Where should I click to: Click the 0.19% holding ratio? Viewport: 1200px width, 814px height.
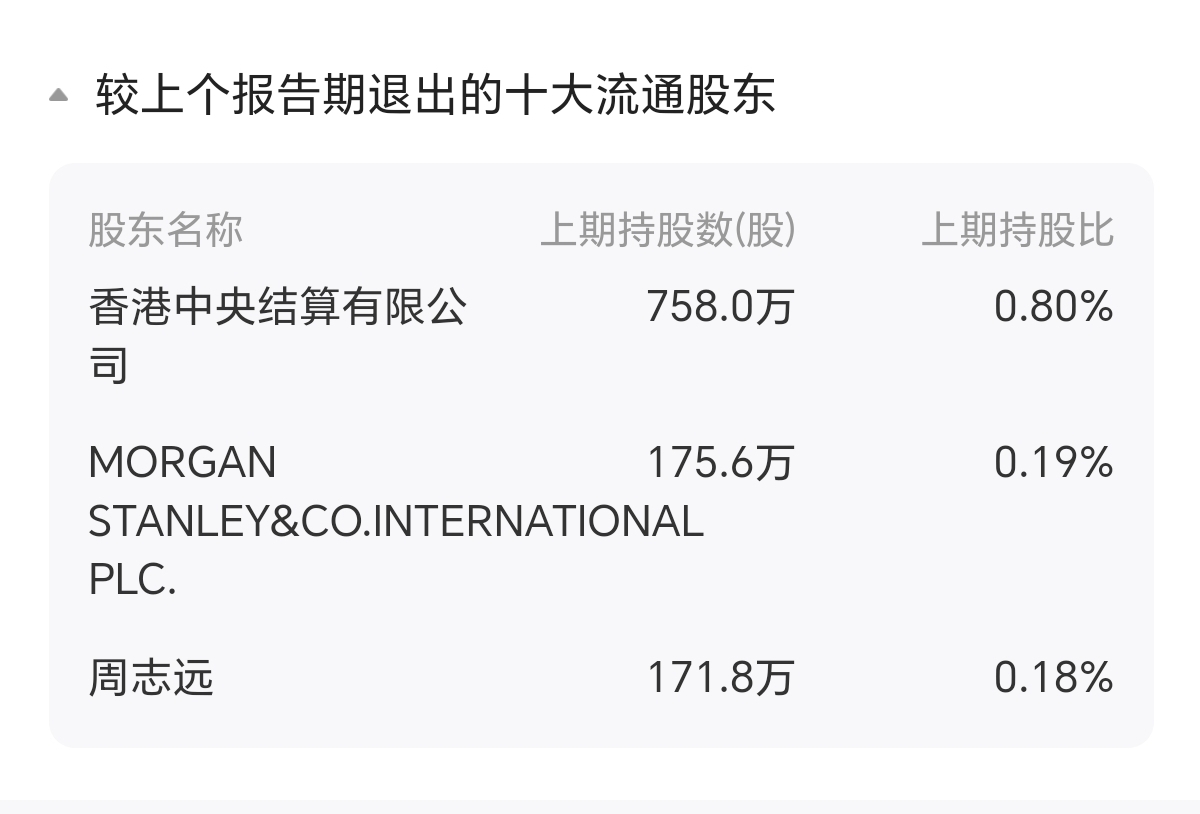pyautogui.click(x=1054, y=463)
